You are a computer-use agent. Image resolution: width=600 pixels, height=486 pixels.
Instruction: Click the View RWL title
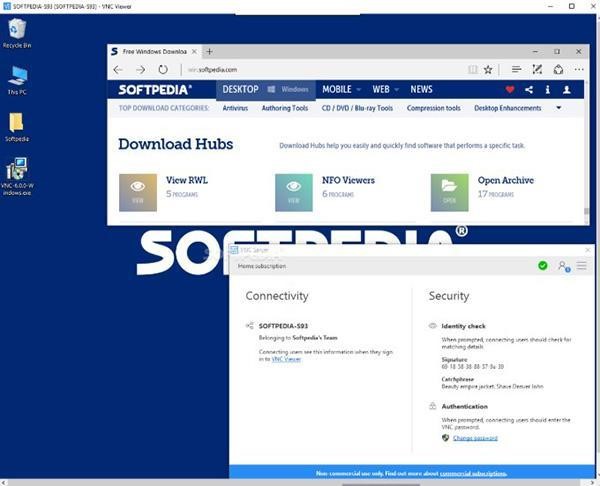click(x=187, y=180)
